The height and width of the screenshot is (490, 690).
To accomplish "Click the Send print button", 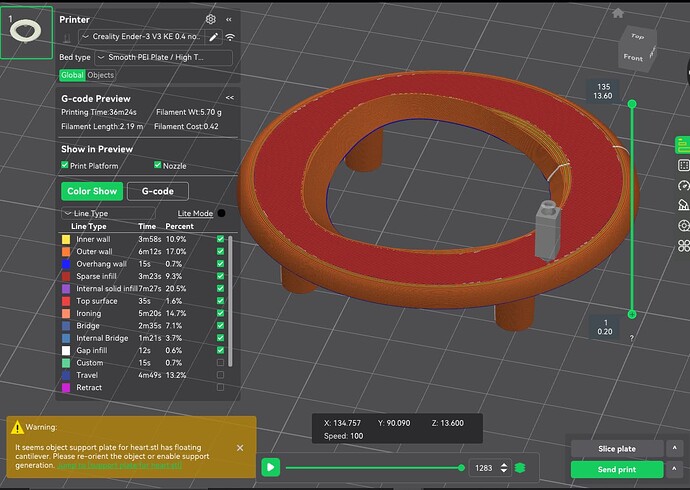I will (617, 469).
